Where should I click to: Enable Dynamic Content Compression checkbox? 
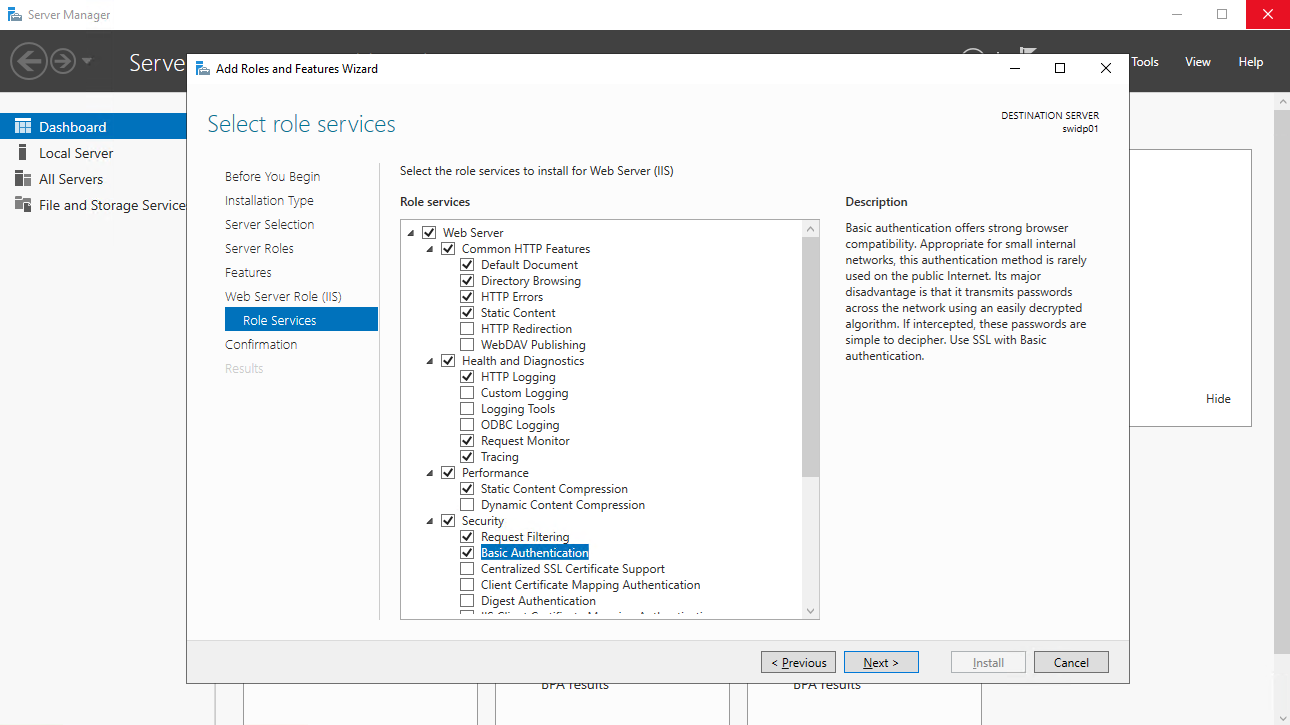(x=467, y=505)
